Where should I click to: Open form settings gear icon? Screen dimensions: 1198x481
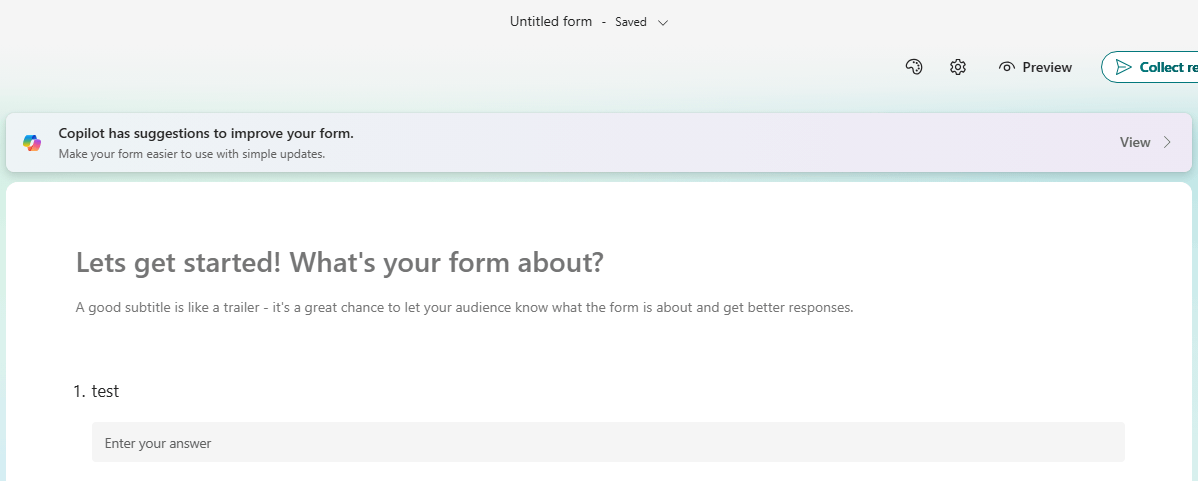point(958,67)
